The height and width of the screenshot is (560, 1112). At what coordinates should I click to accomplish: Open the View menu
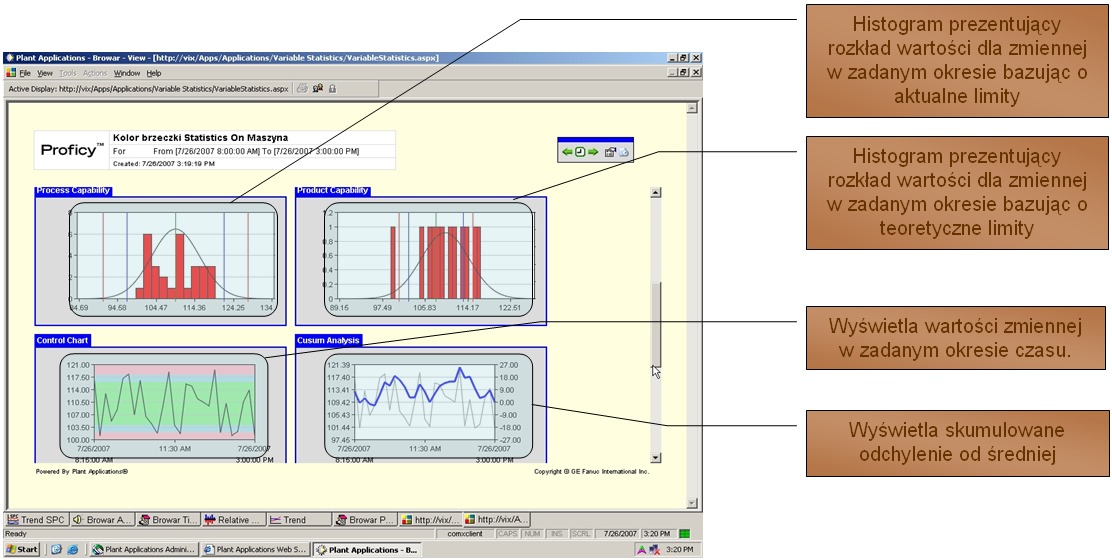coord(45,73)
